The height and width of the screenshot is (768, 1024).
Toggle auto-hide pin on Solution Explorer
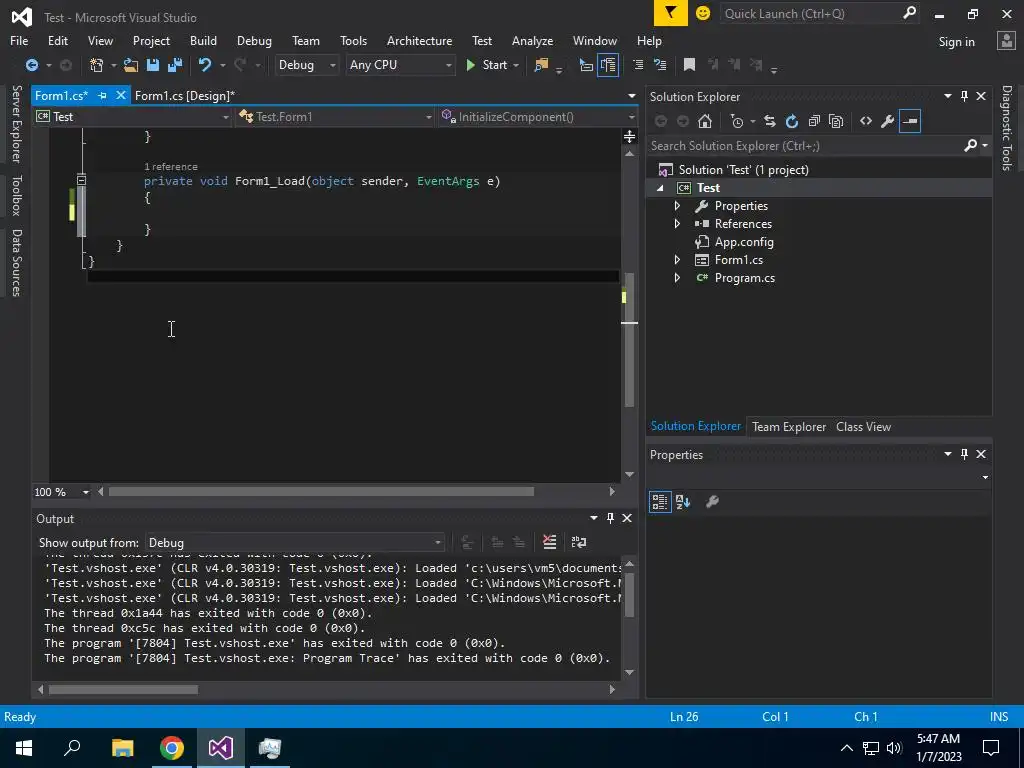pyautogui.click(x=964, y=96)
